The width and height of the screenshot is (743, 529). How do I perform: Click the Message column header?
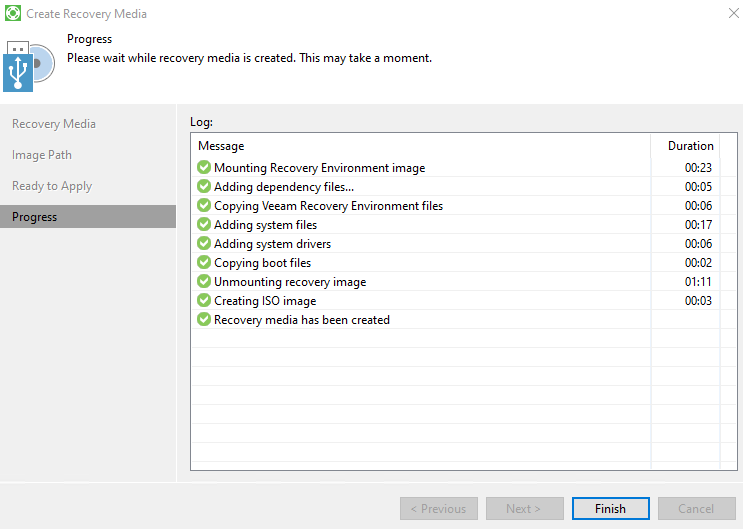tap(221, 146)
